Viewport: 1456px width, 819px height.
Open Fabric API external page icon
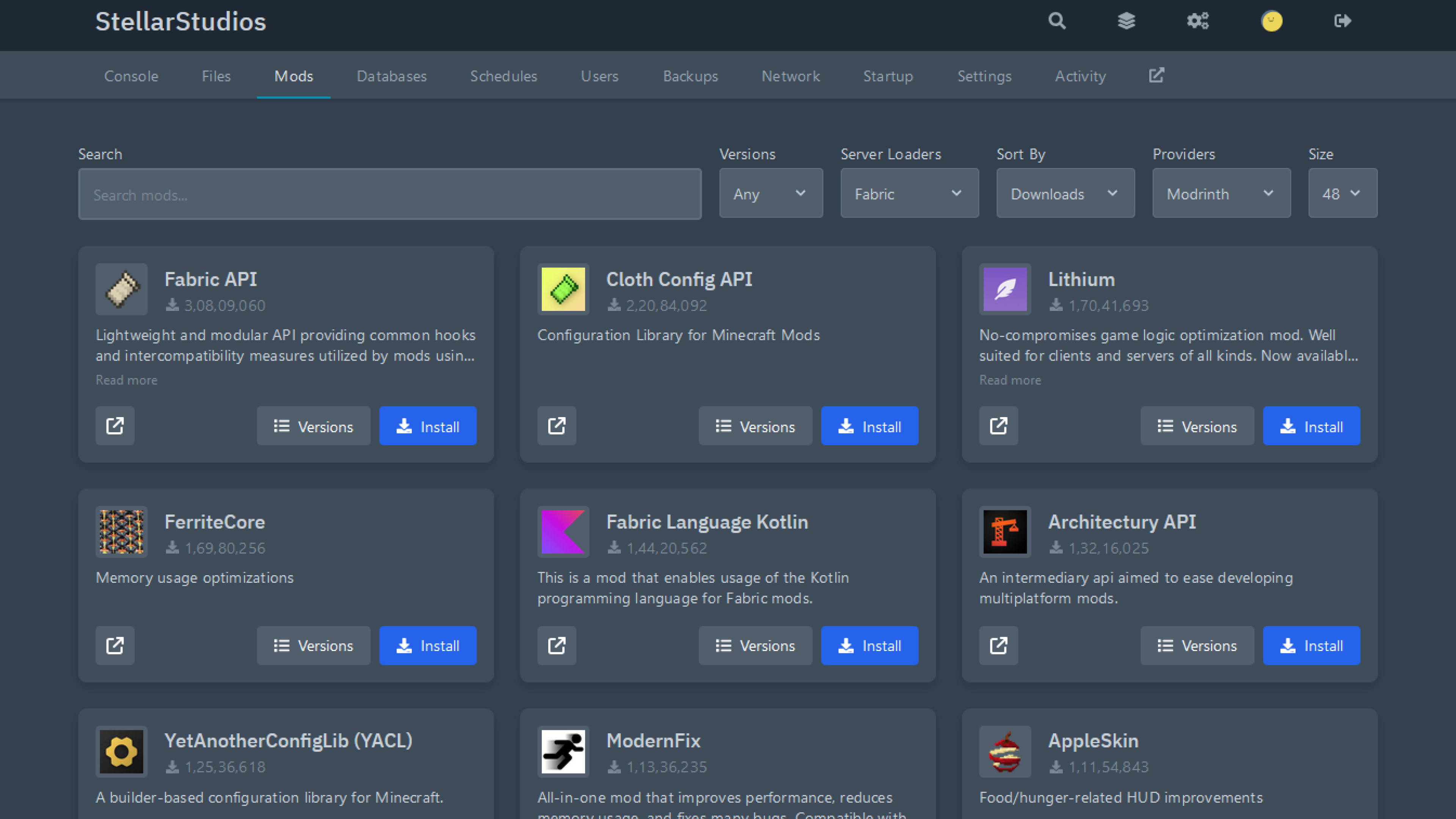click(x=115, y=425)
